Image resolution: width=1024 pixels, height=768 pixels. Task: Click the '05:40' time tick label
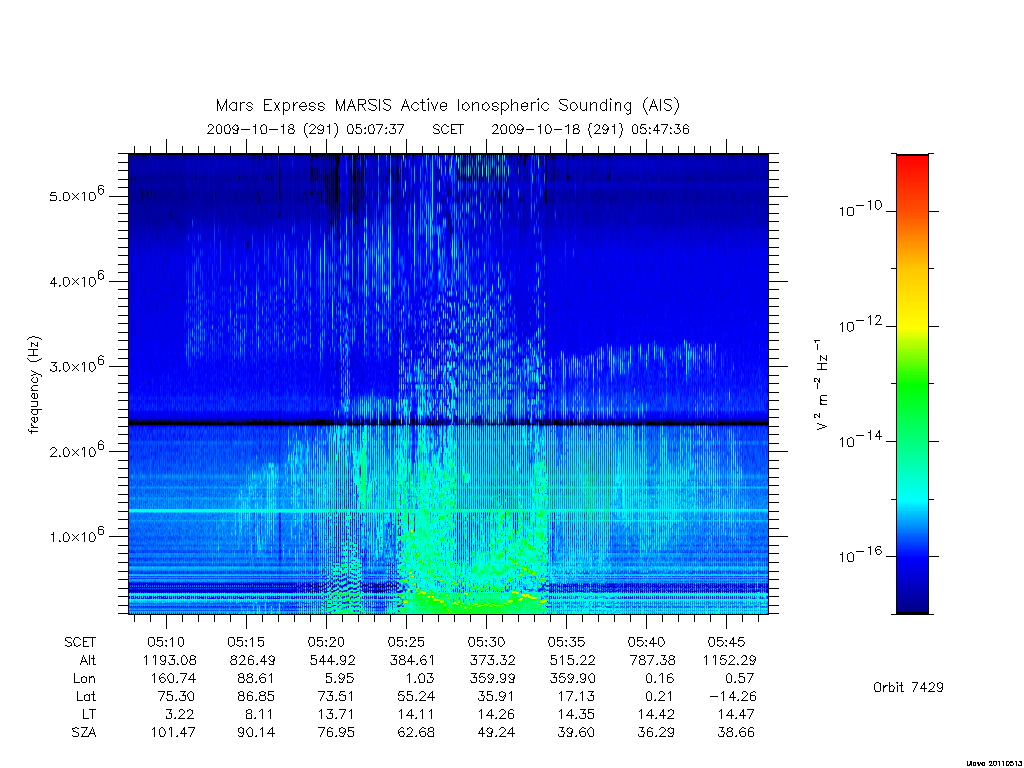pyautogui.click(x=647, y=642)
